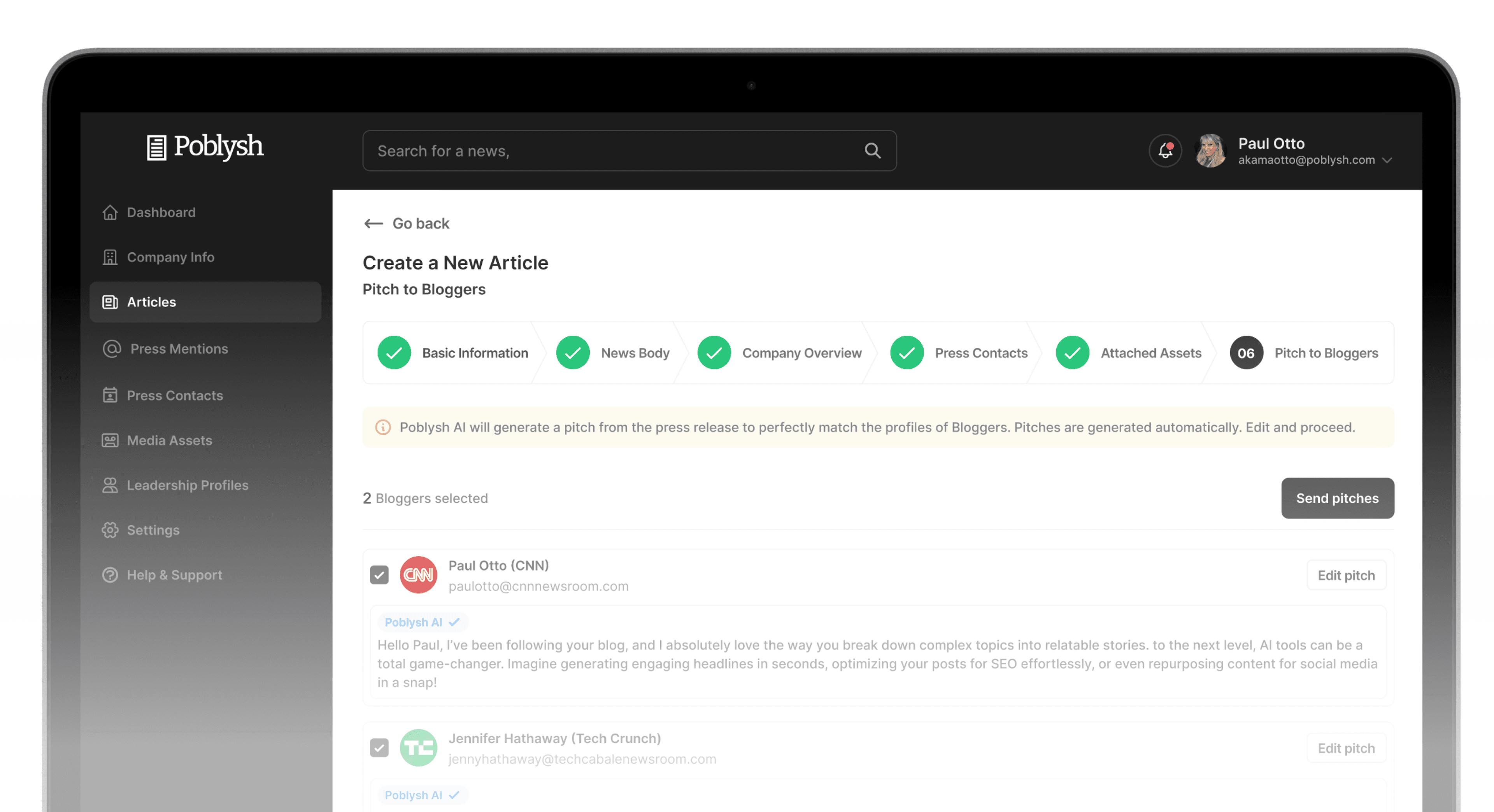The image size is (1494, 812).
Task: Open the Settings section
Action: pyautogui.click(x=153, y=530)
